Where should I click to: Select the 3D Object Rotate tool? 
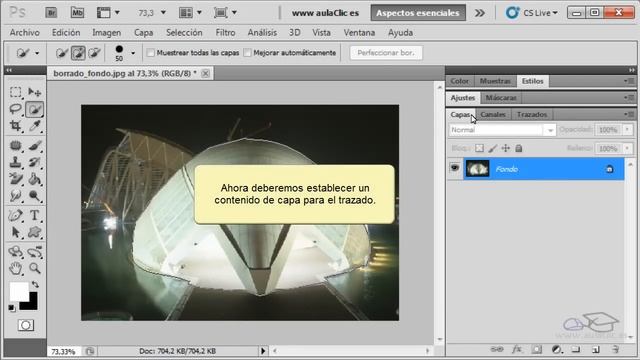(x=16, y=251)
